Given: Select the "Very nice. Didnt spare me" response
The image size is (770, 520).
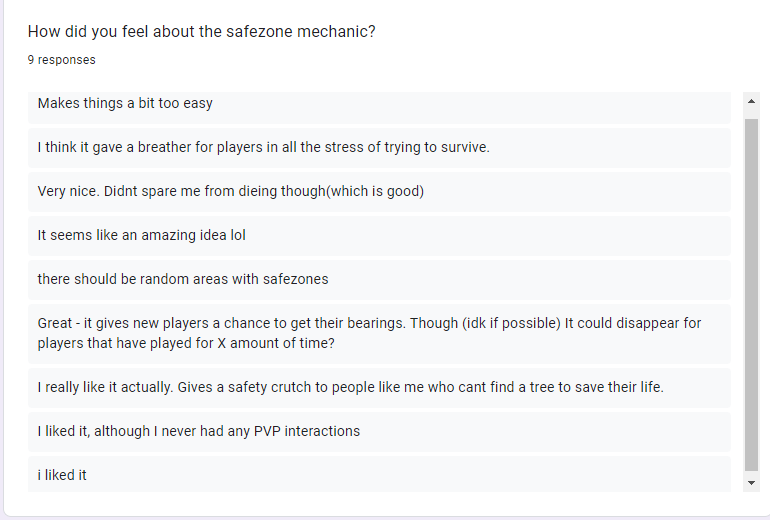Looking at the screenshot, I should 379,192.
